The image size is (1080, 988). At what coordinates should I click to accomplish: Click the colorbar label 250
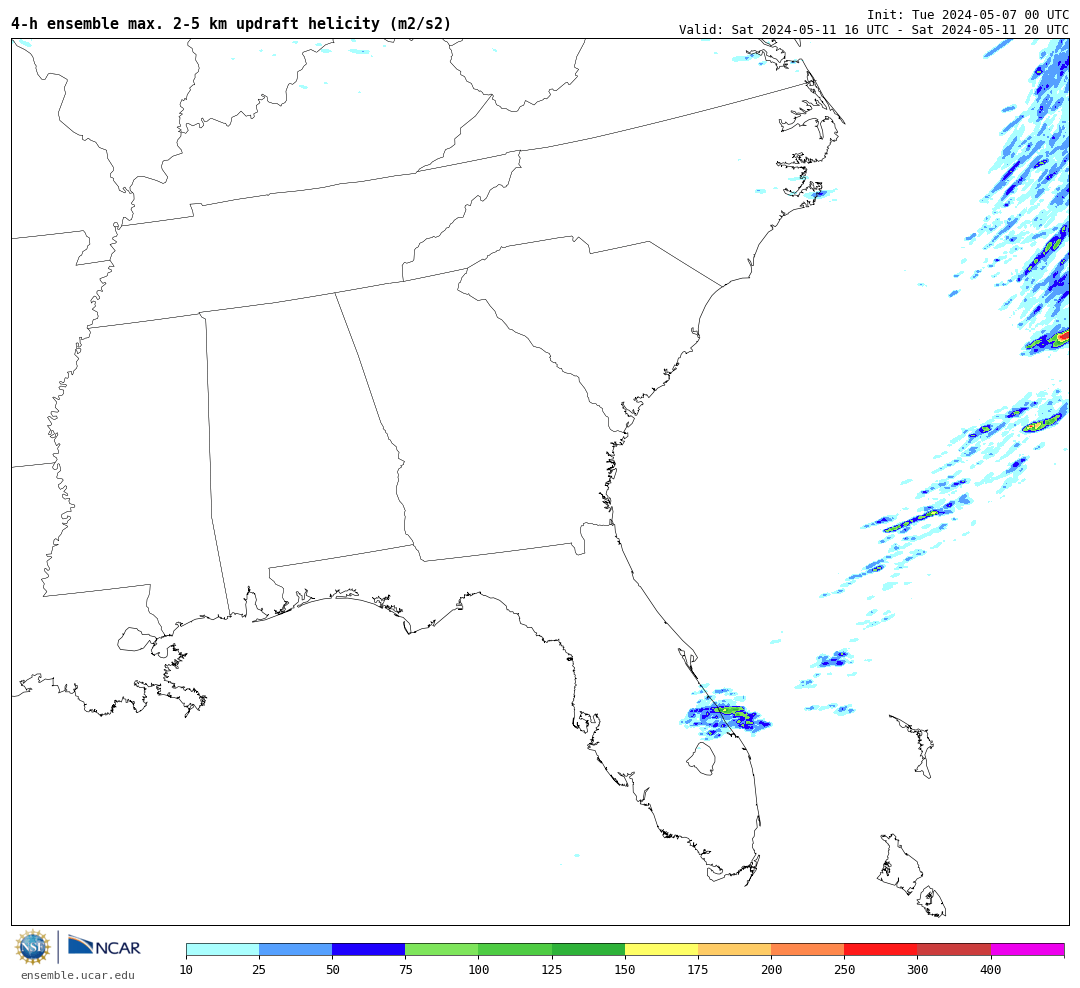[x=844, y=969]
